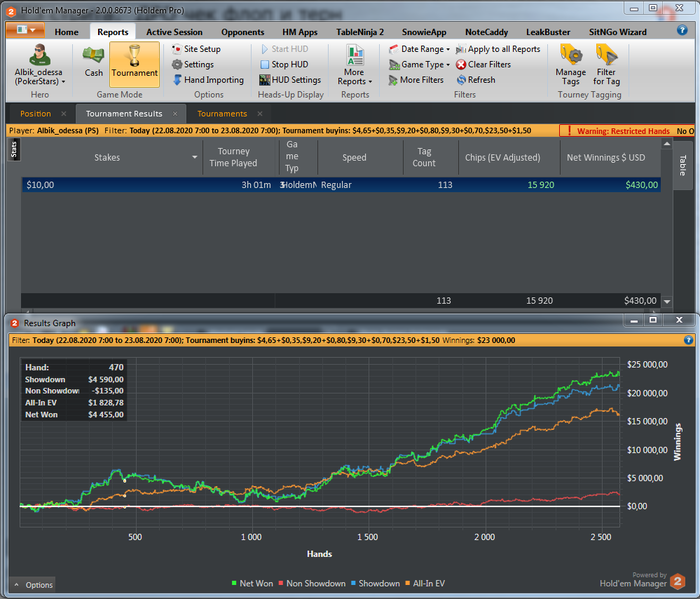Click the Stakes column header
The image size is (700, 599).
point(107,158)
